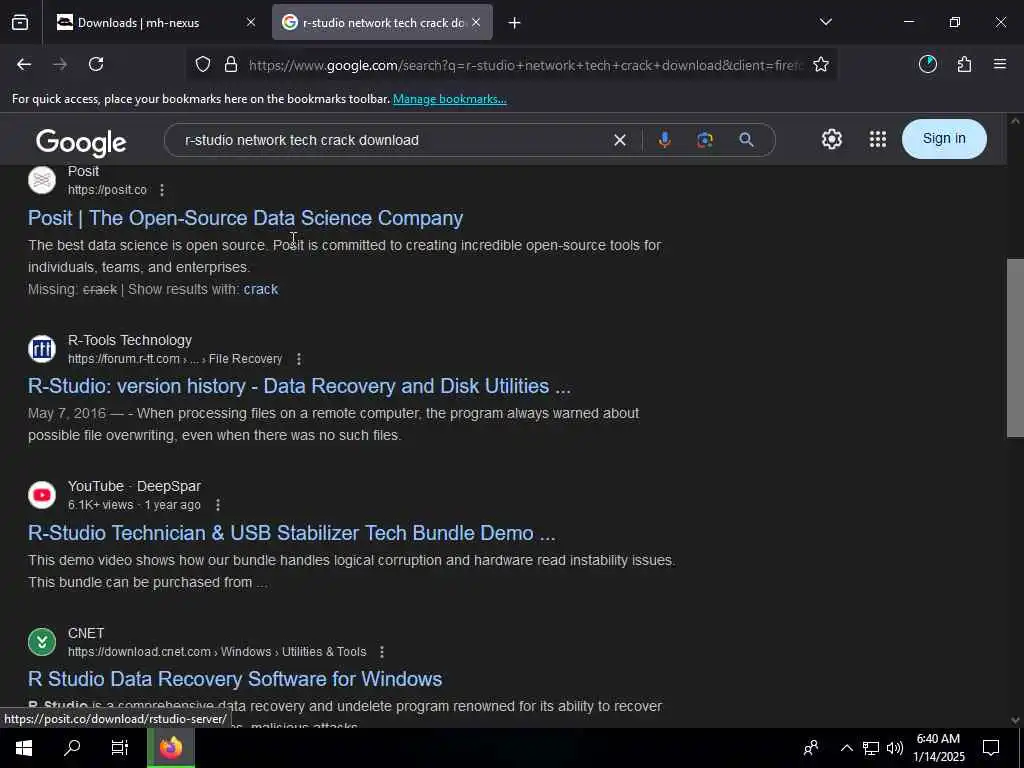The image size is (1024, 768).
Task: Click the forum.r-tt.com File Recovery breadcrumb
Action: 175,359
